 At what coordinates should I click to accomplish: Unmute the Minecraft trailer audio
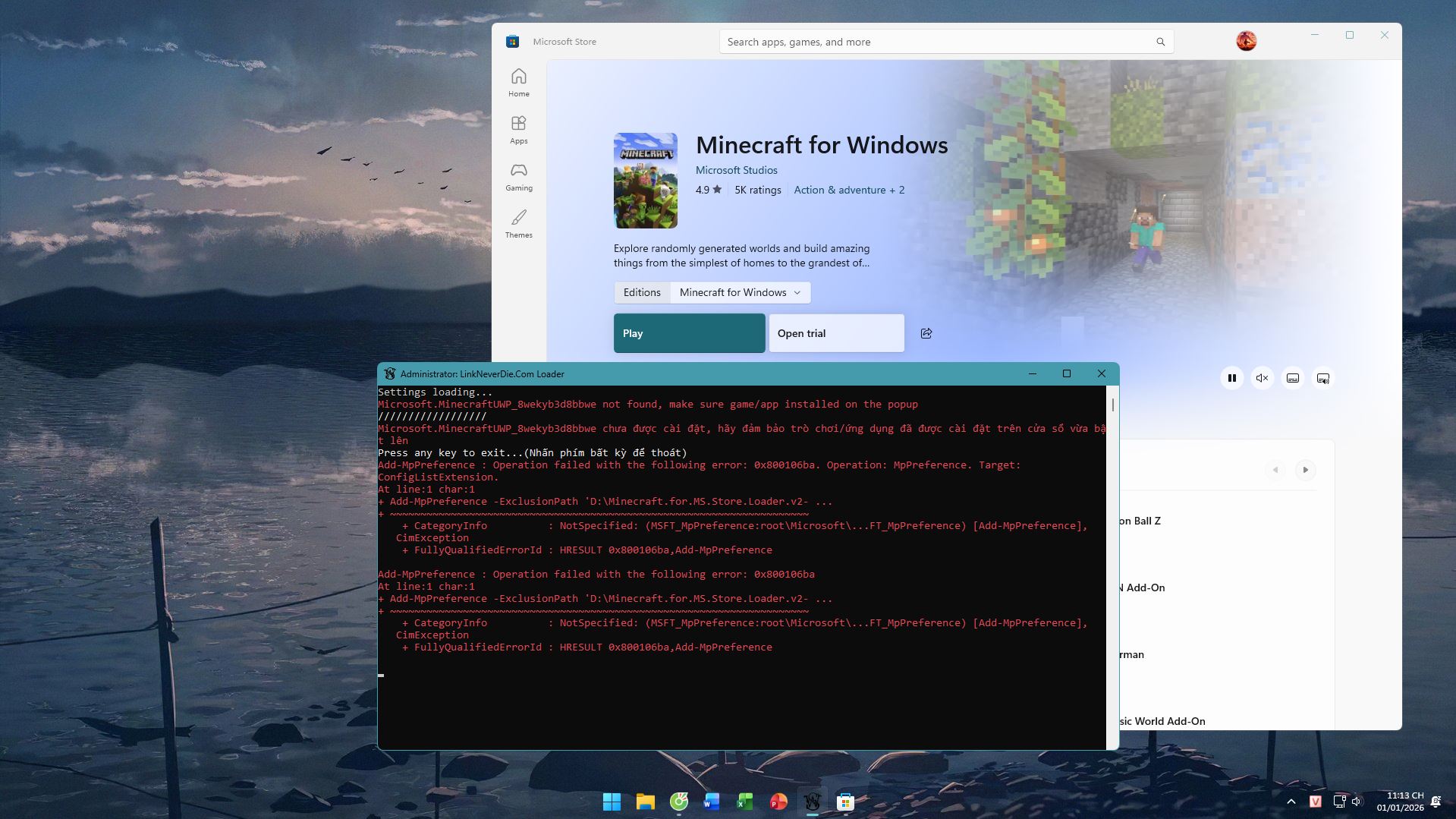(1262, 377)
